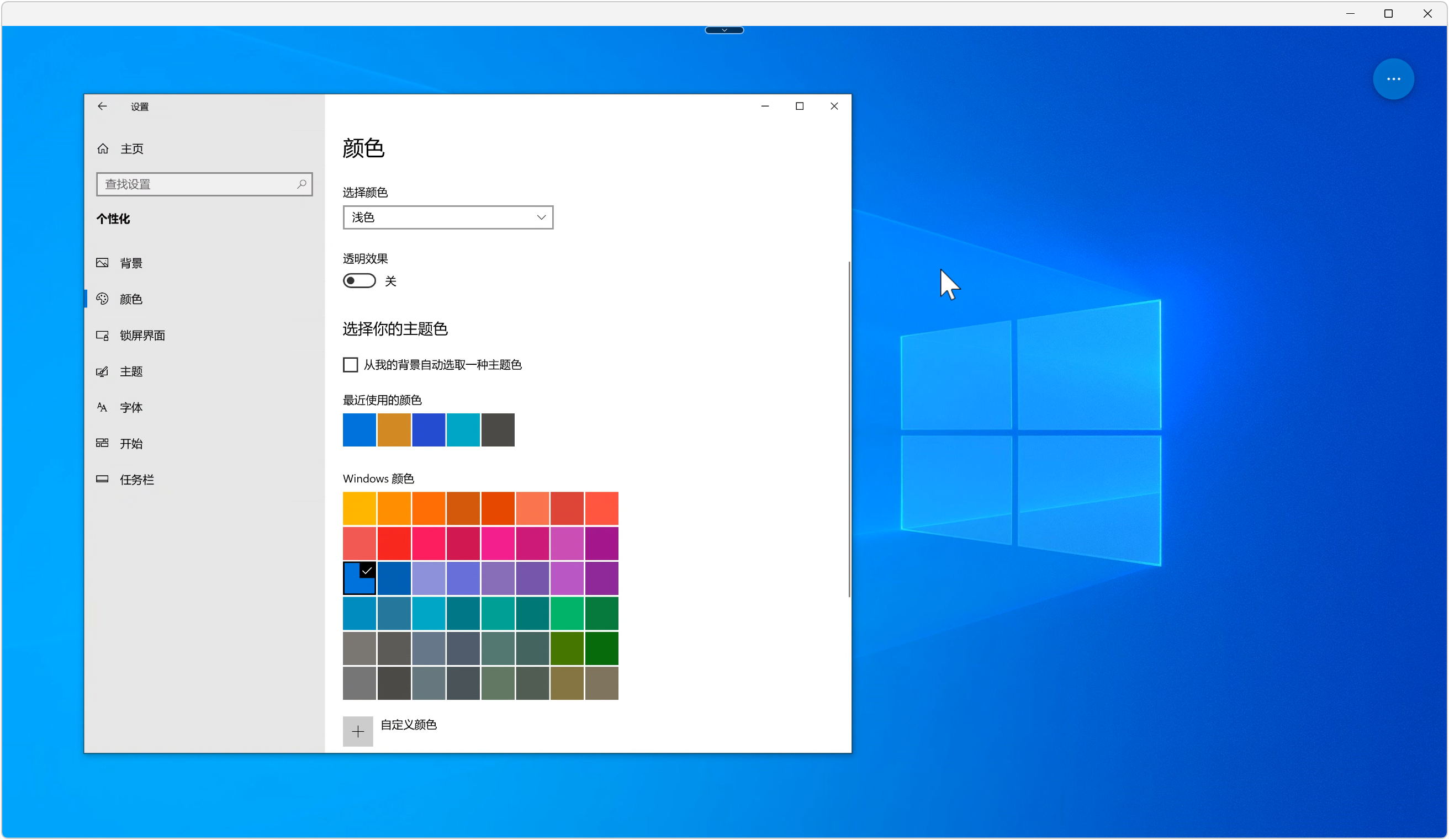
Task: Close the outer remote session window
Action: pyautogui.click(x=1427, y=14)
